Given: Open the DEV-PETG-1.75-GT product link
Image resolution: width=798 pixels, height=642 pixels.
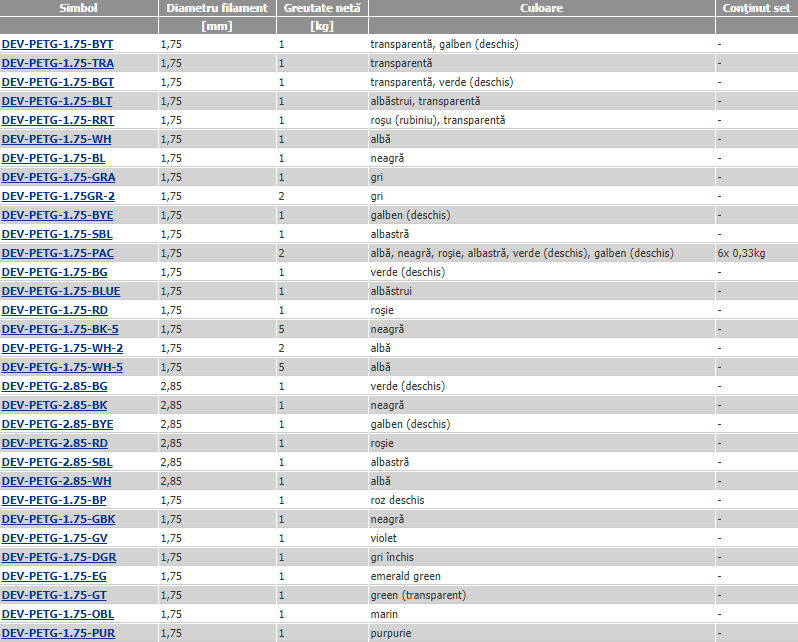Looking at the screenshot, I should (x=54, y=595).
